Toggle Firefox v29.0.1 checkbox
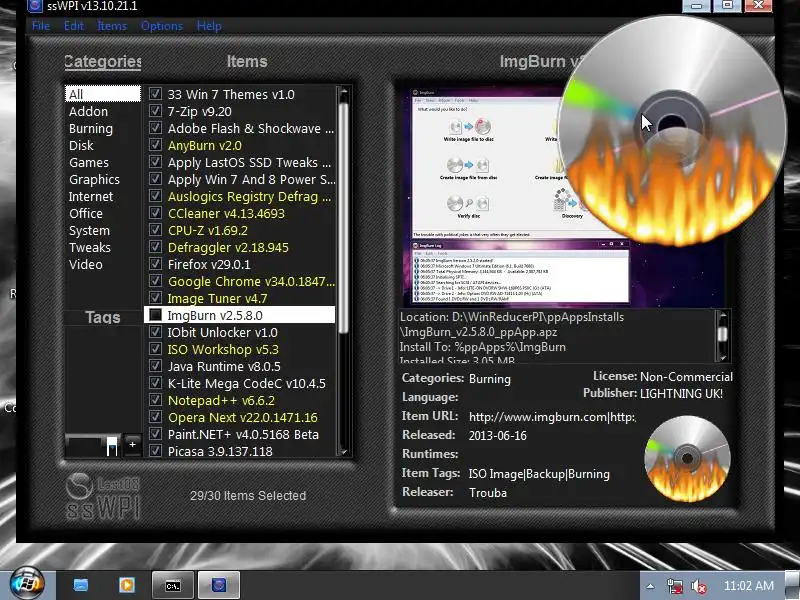 tap(156, 264)
